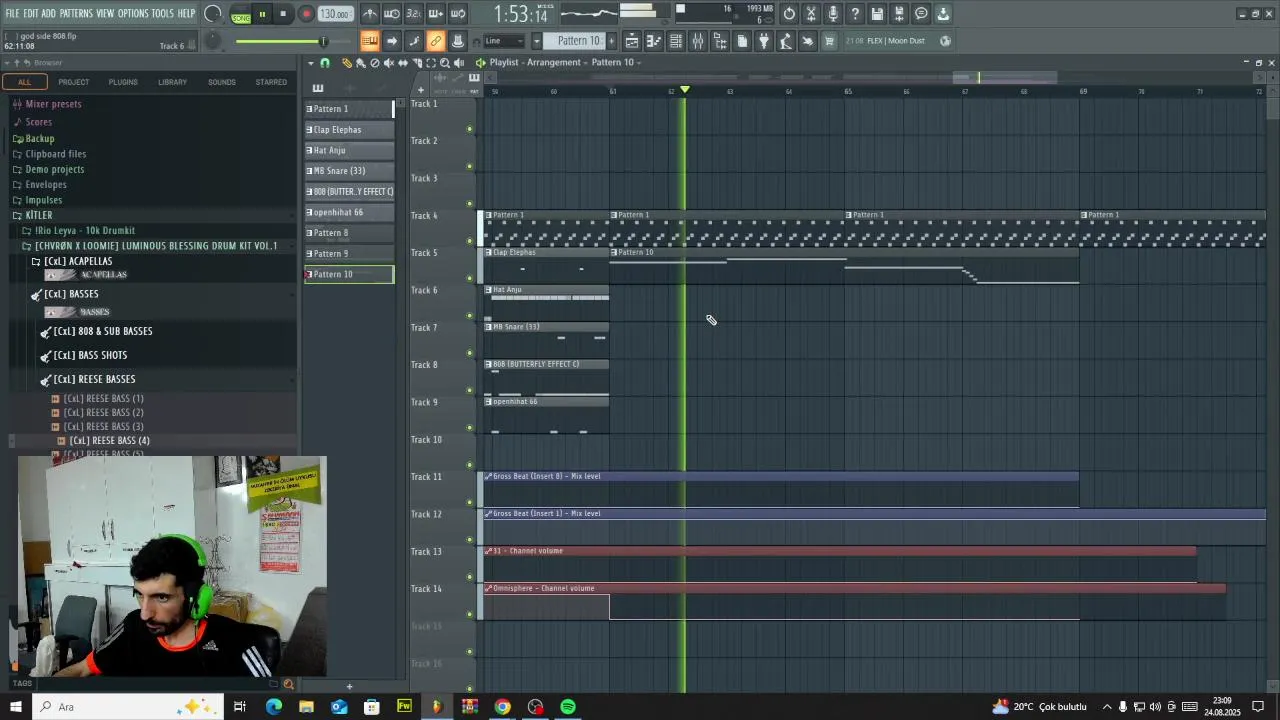Select the playlist Paint brush tool
This screenshot has height=720, width=1280.
tap(361, 63)
